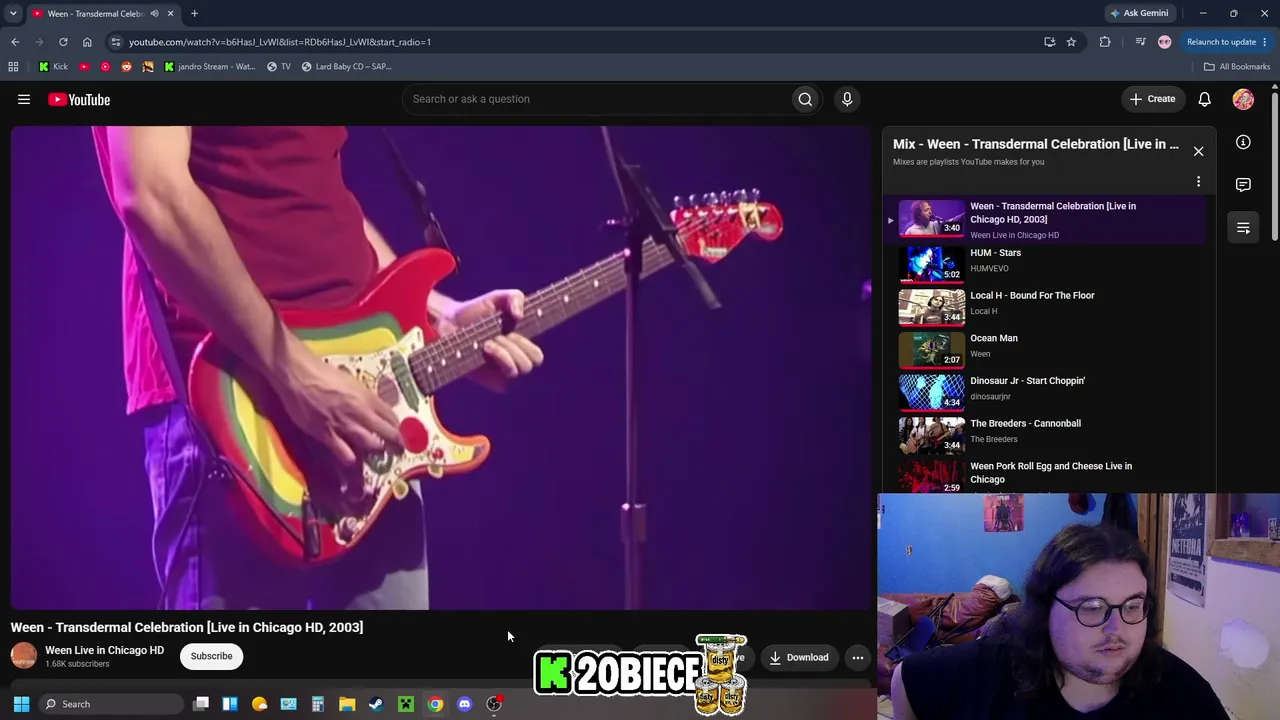This screenshot has height=720, width=1280.
Task: Open Discord from the taskbar
Action: pos(464,704)
